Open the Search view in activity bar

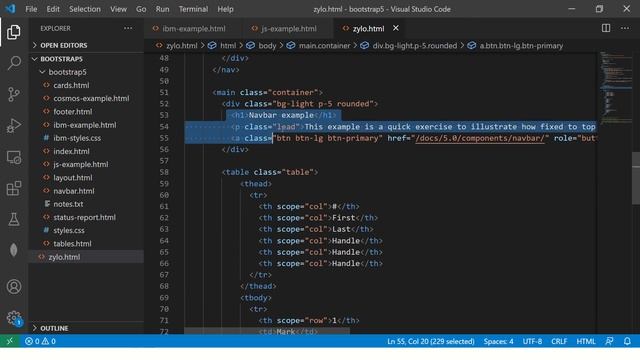(13, 63)
